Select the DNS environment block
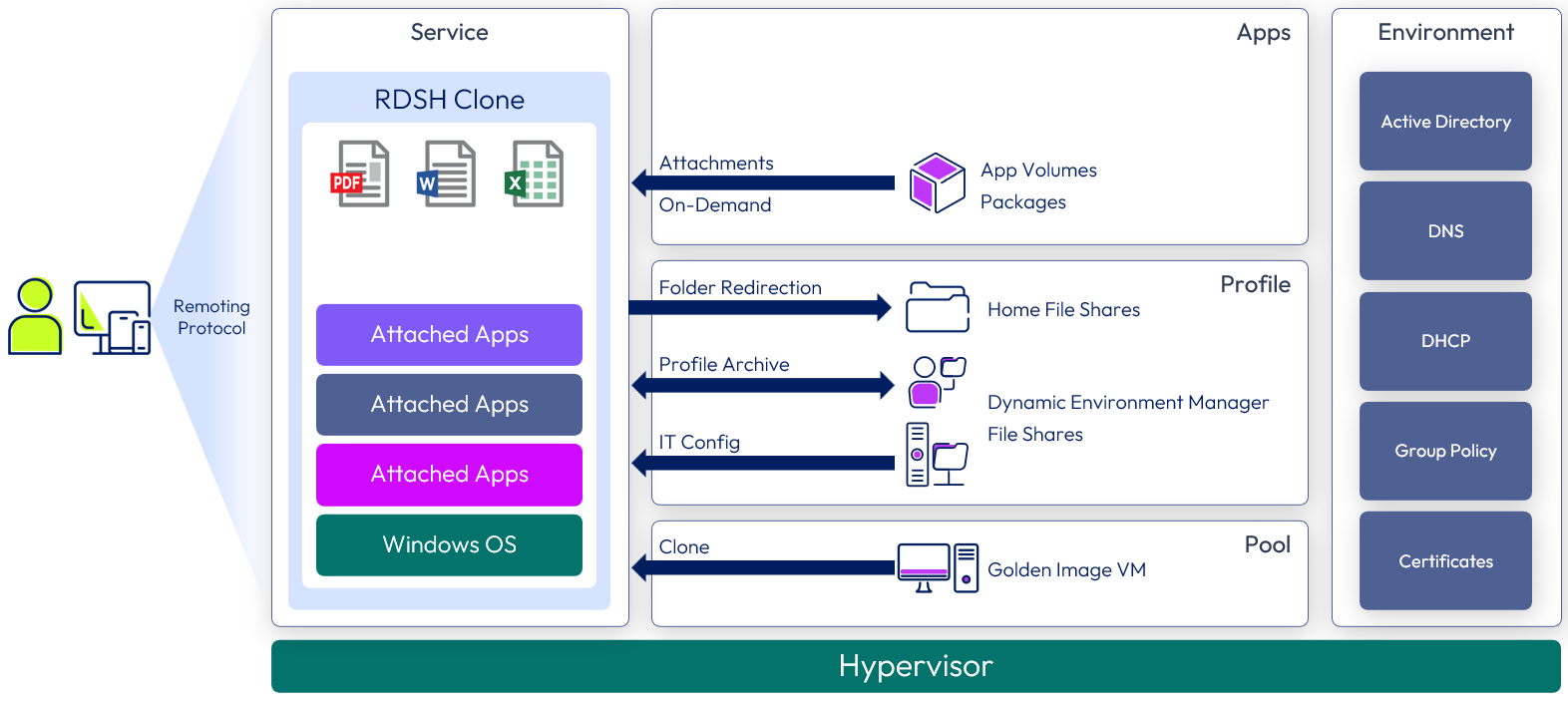This screenshot has height=701, width=1568. [x=1444, y=231]
